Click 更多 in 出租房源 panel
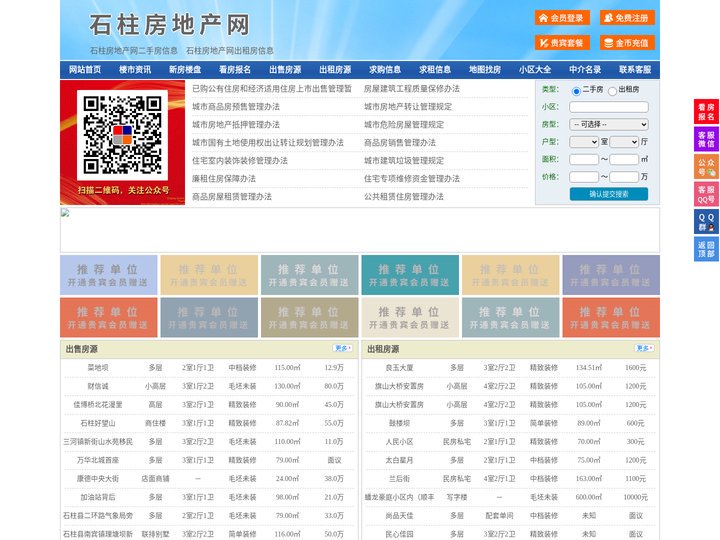 pos(644,349)
